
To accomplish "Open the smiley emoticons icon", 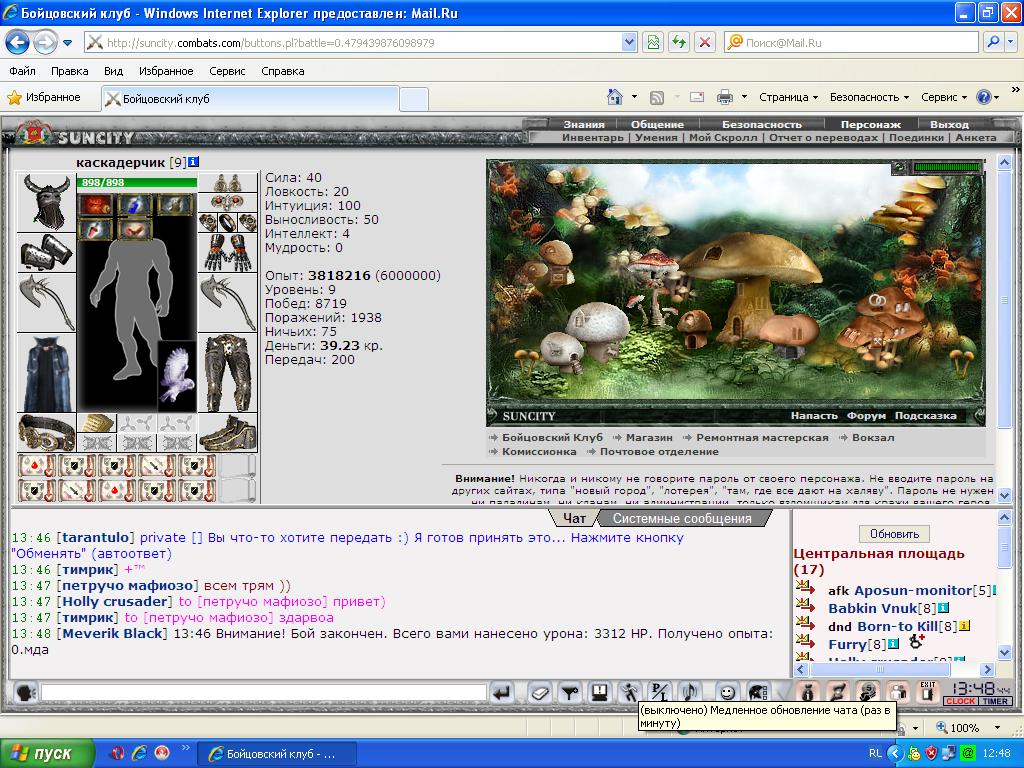I will click(727, 692).
